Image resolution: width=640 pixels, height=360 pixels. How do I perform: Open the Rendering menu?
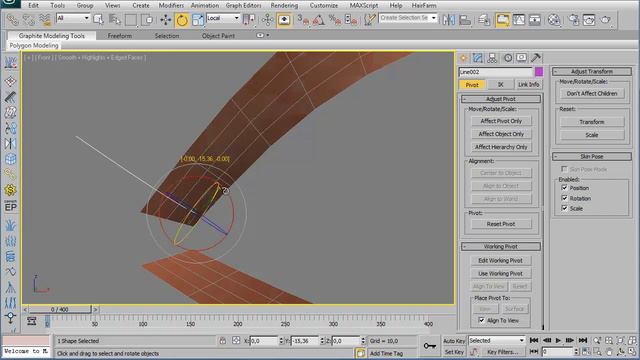pos(284,5)
